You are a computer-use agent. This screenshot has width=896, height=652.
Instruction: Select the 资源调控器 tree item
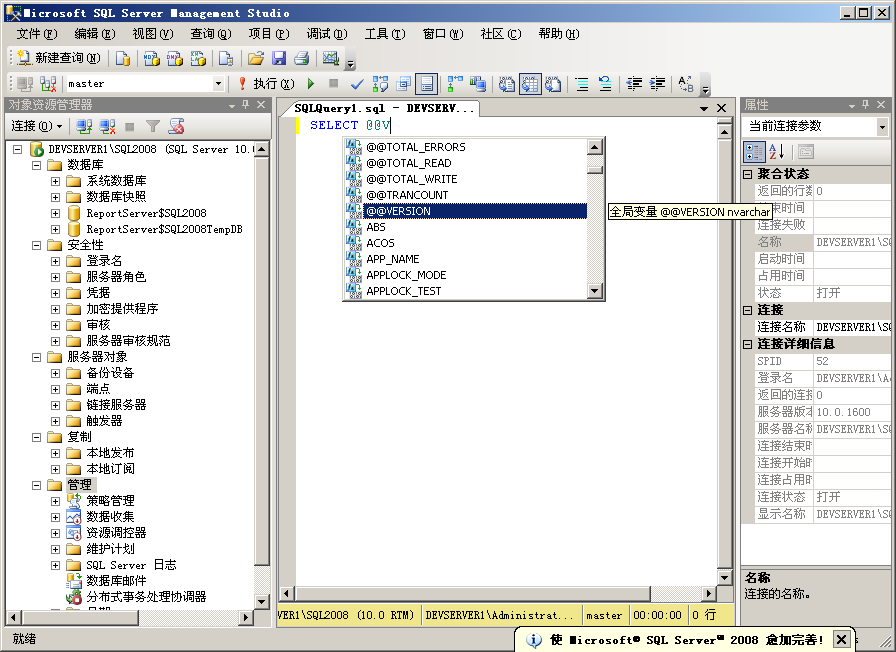pos(116,533)
